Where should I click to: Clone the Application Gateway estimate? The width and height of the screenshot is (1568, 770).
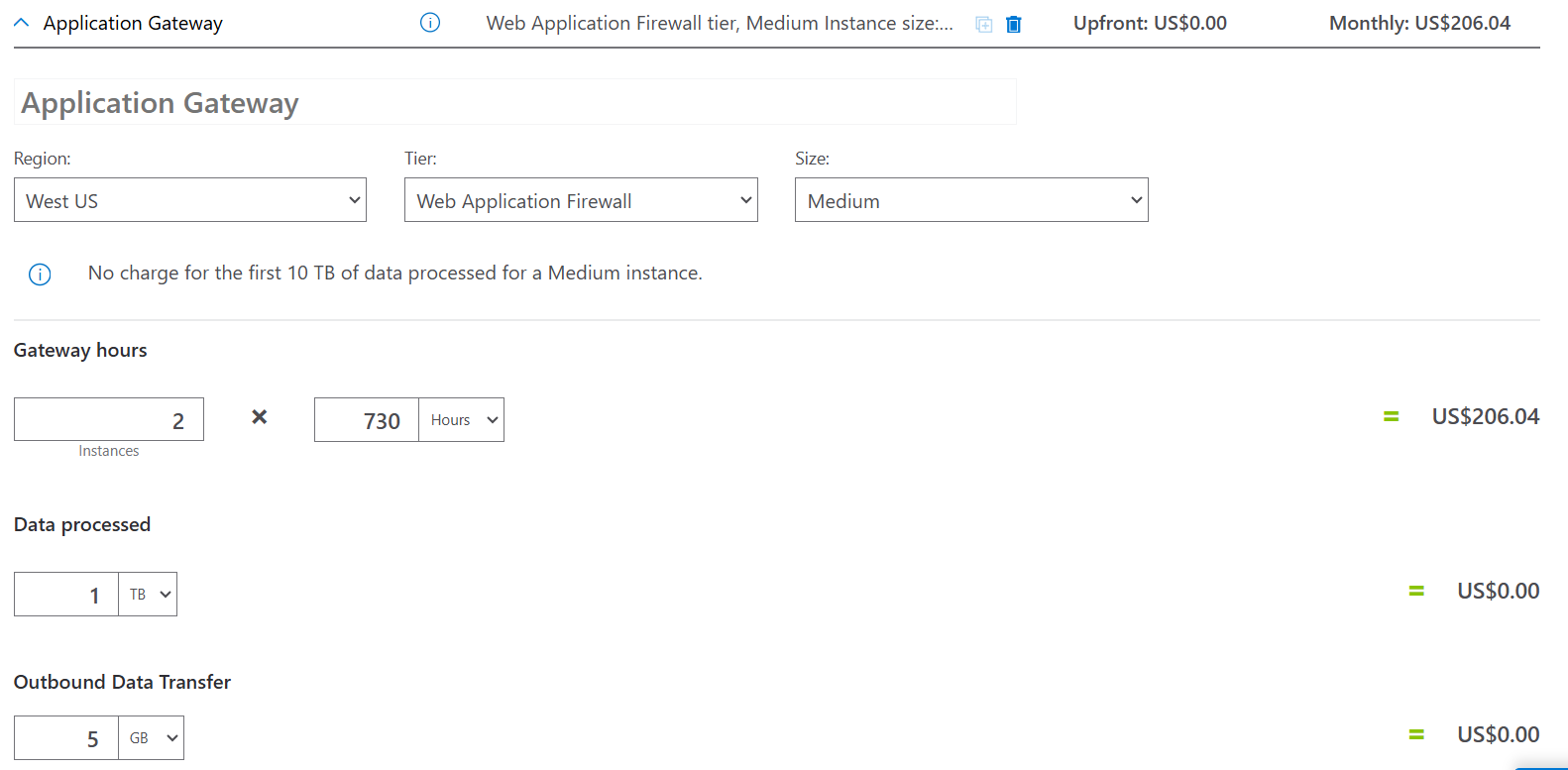coord(983,24)
